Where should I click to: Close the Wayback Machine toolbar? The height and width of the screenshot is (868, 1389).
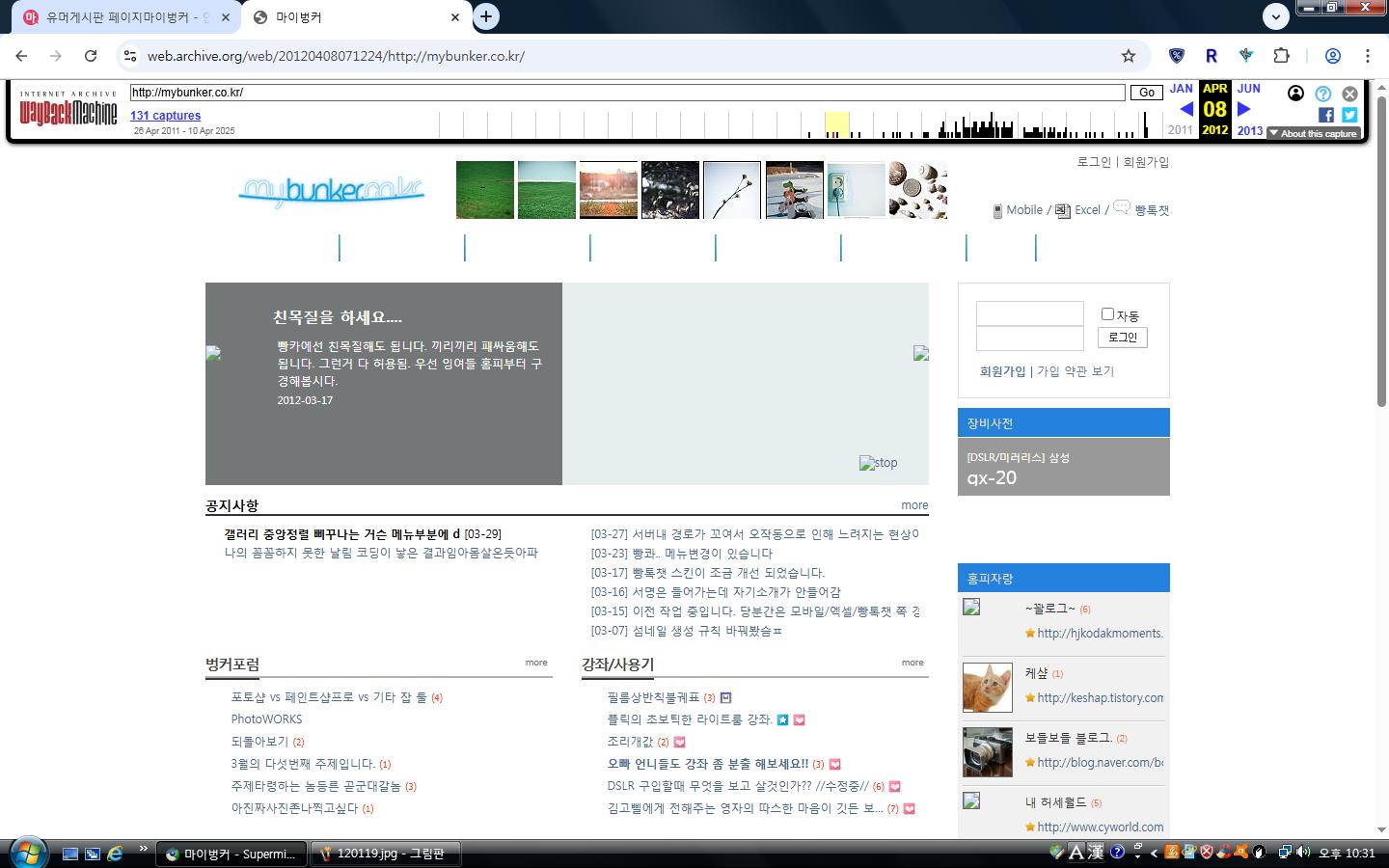click(1349, 94)
